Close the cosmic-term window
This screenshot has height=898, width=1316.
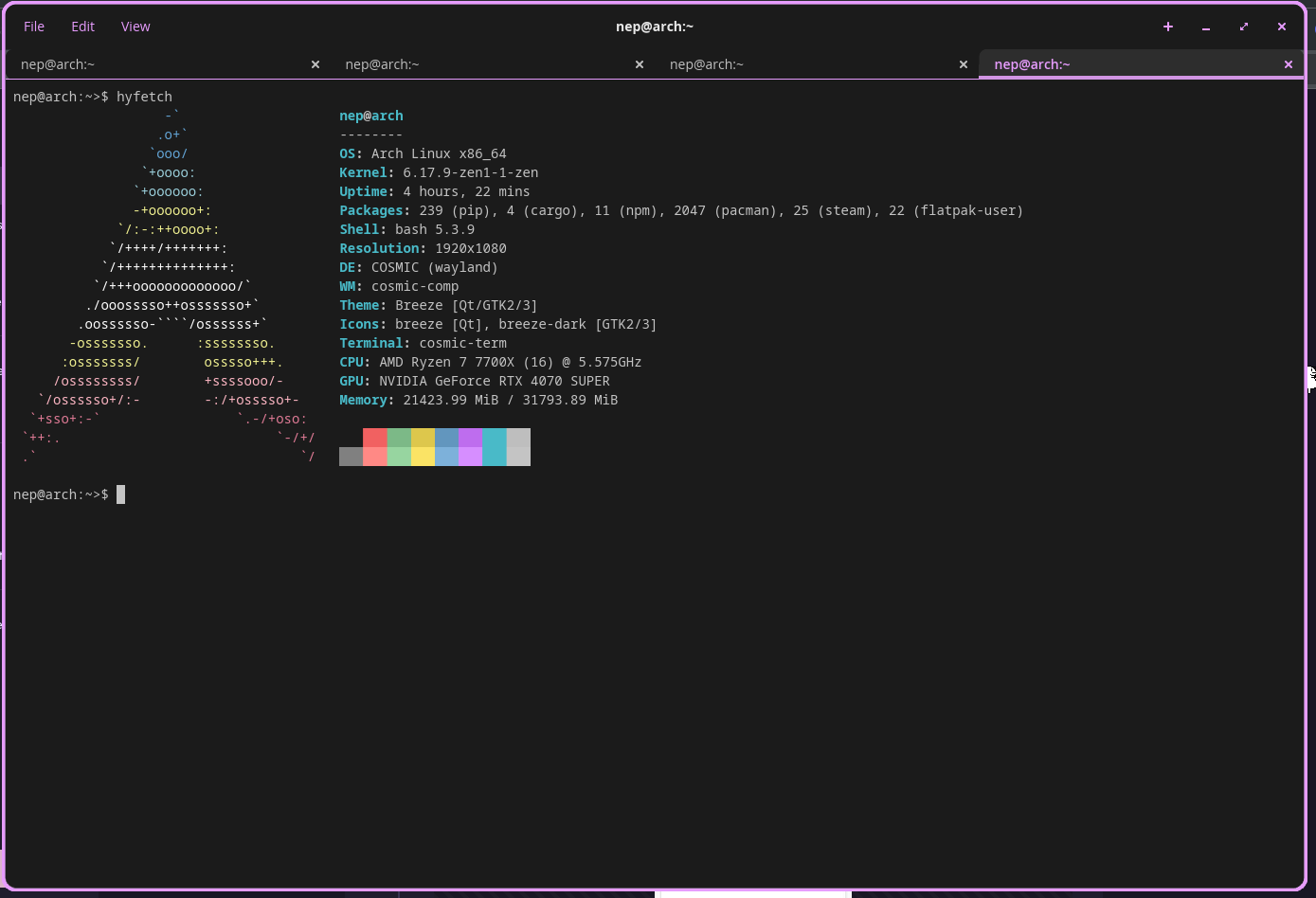1282,27
